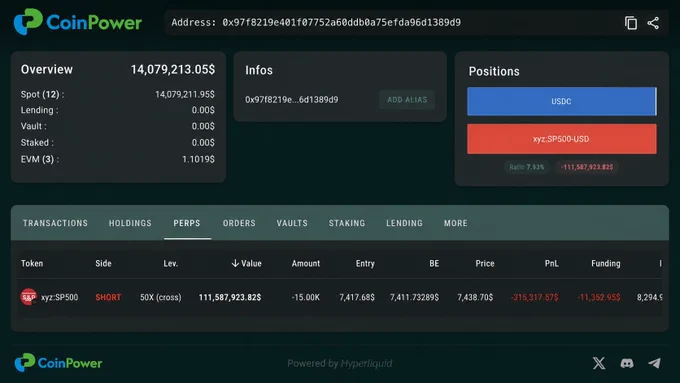
Task: Copy the wallet address with the copy icon
Action: click(x=631, y=23)
